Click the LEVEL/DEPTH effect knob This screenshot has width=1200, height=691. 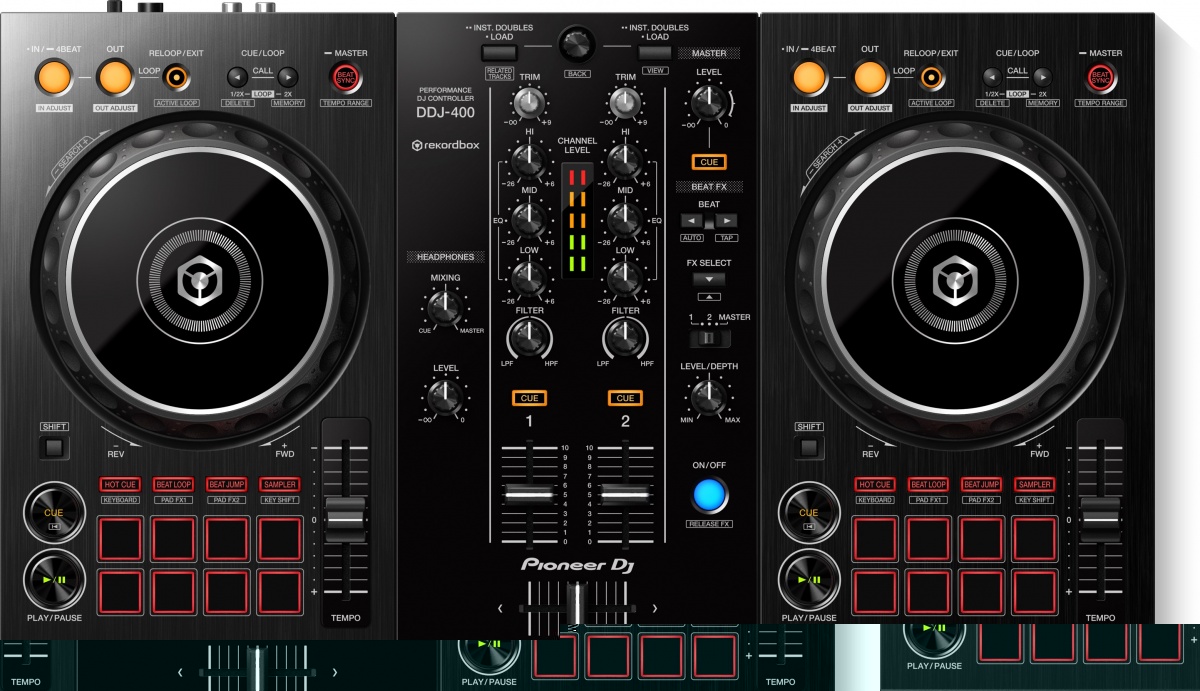click(x=708, y=397)
